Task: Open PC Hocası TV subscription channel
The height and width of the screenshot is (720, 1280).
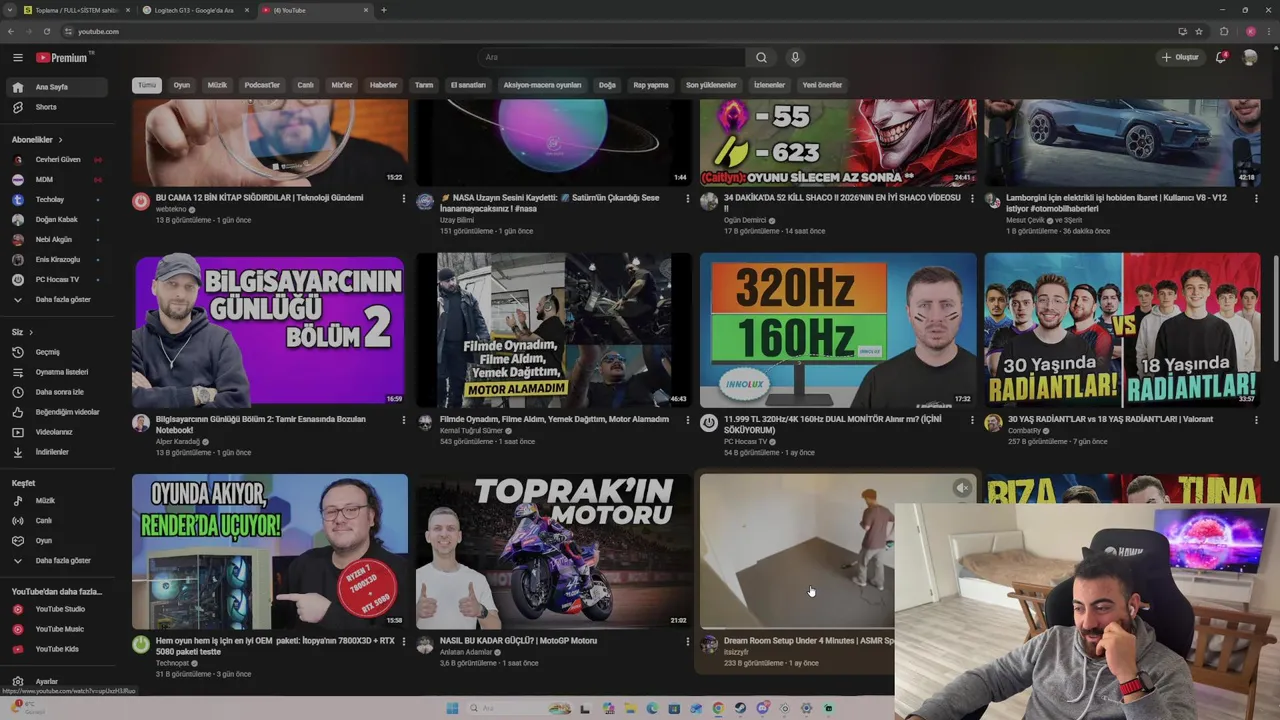Action: (x=58, y=279)
